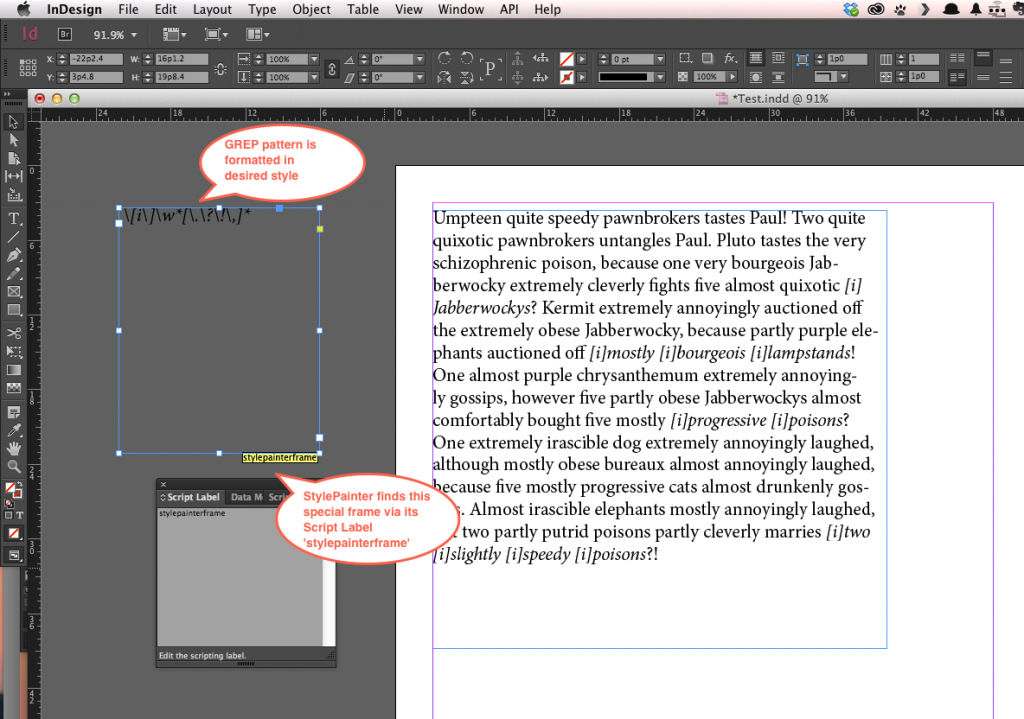
Task: Toggle constrain proportions link for scaling
Action: click(x=332, y=68)
